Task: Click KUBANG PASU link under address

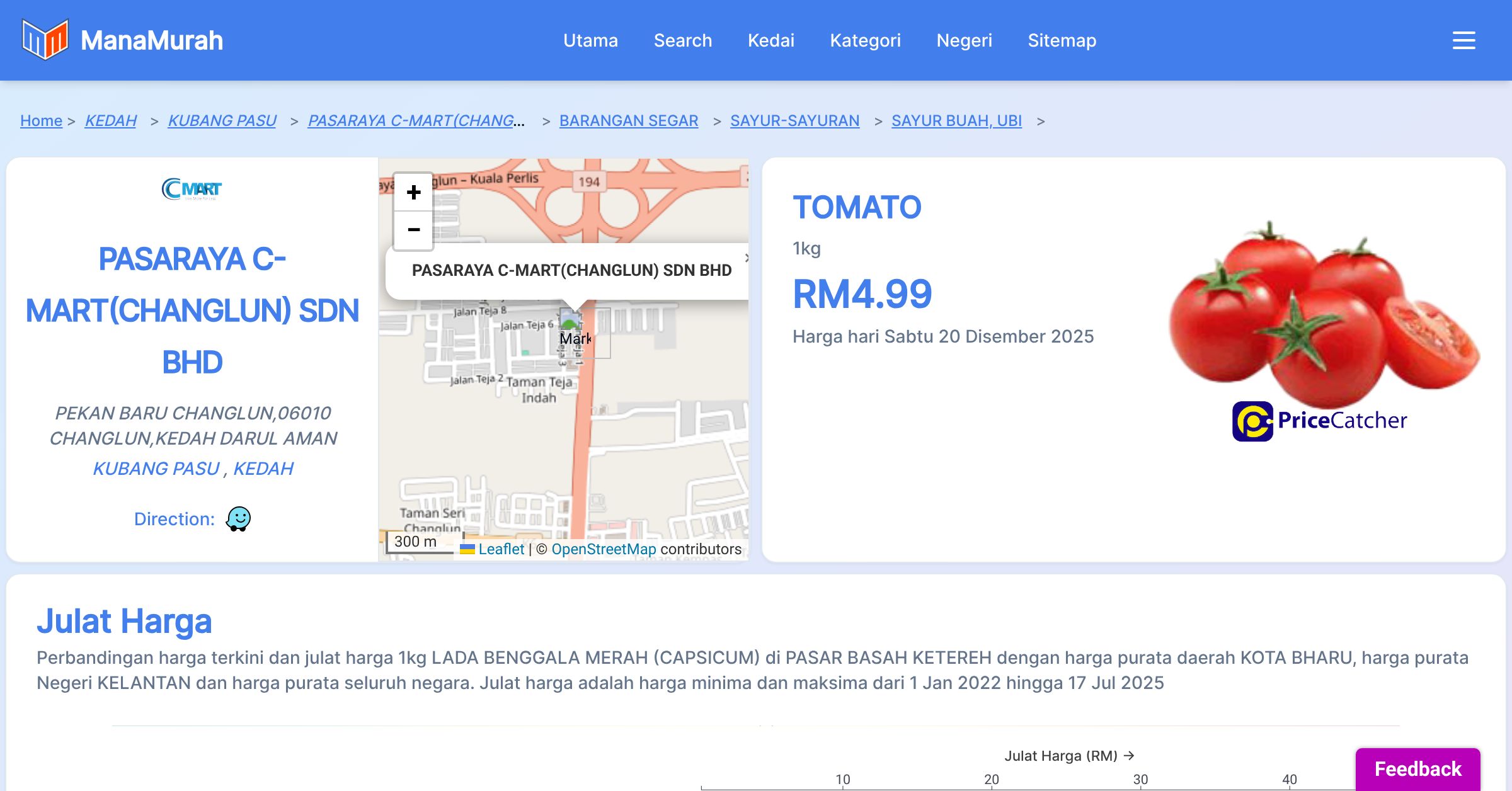Action: click(x=156, y=469)
